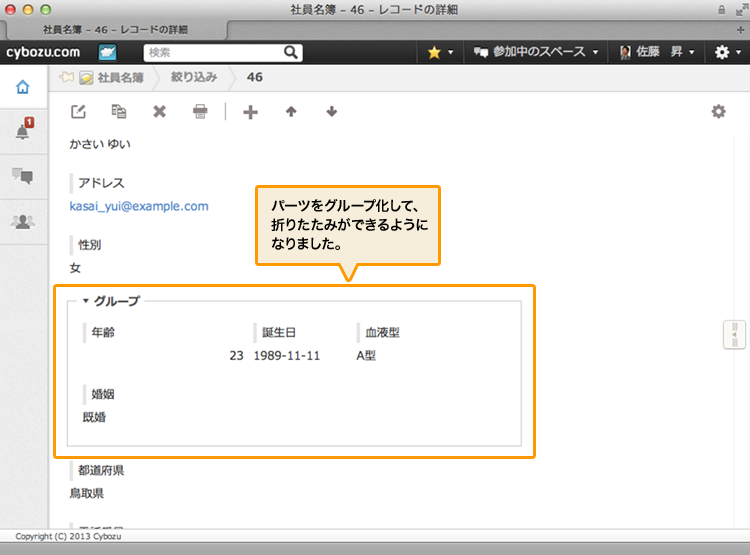The height and width of the screenshot is (555, 750).
Task: Go to next record with down arrow
Action: coord(332,112)
